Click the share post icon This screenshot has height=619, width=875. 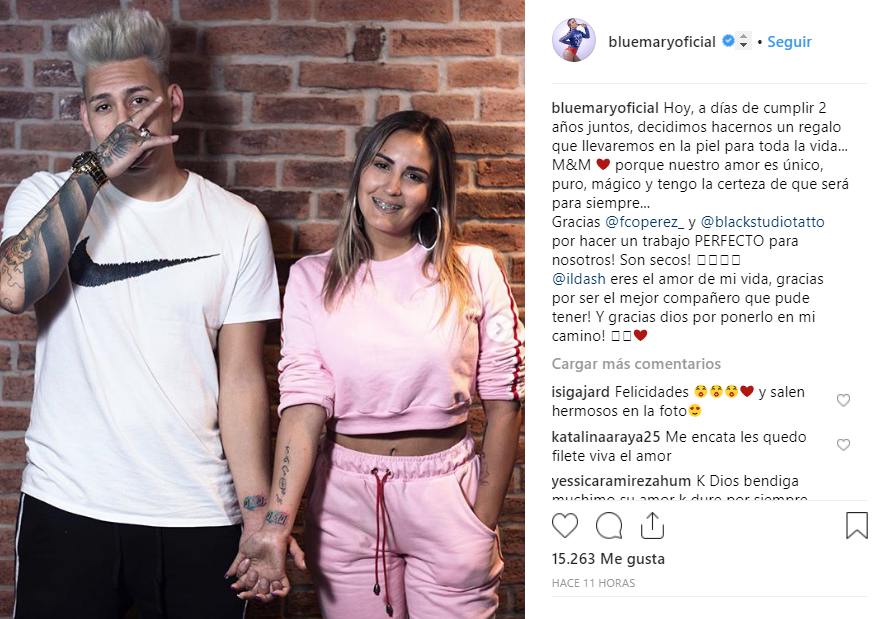coord(652,526)
